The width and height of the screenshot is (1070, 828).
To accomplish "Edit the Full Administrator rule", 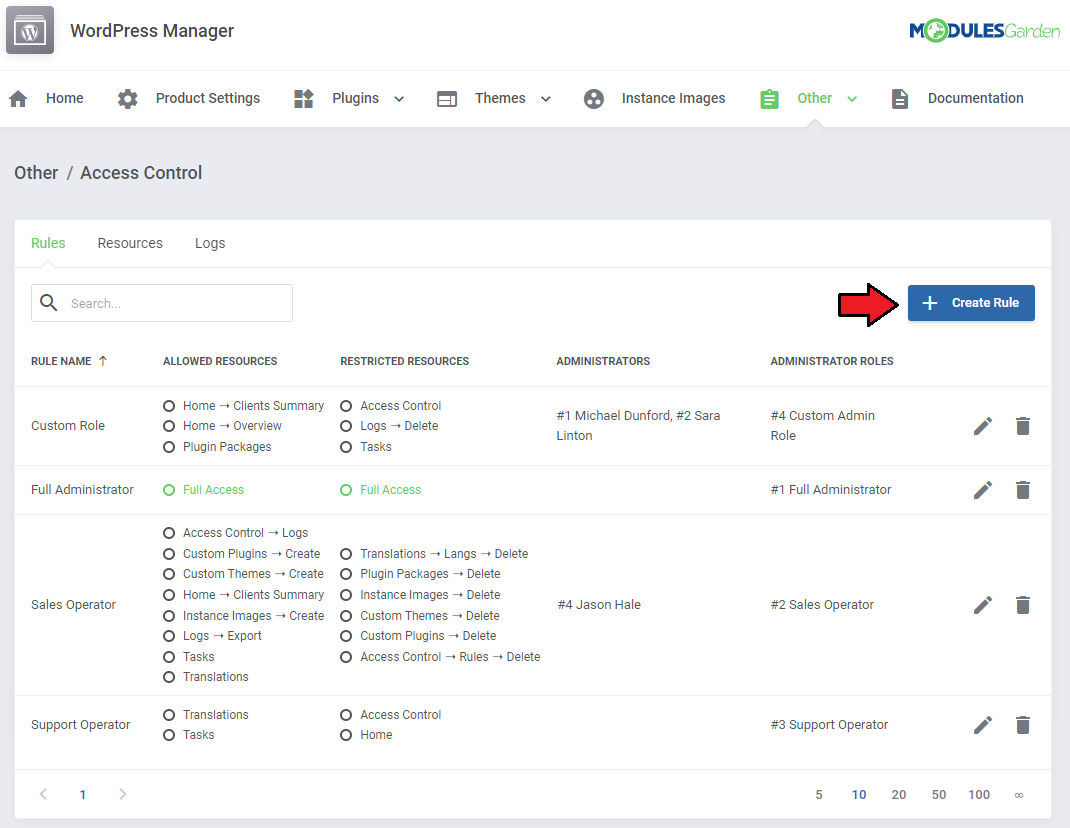I will (983, 490).
